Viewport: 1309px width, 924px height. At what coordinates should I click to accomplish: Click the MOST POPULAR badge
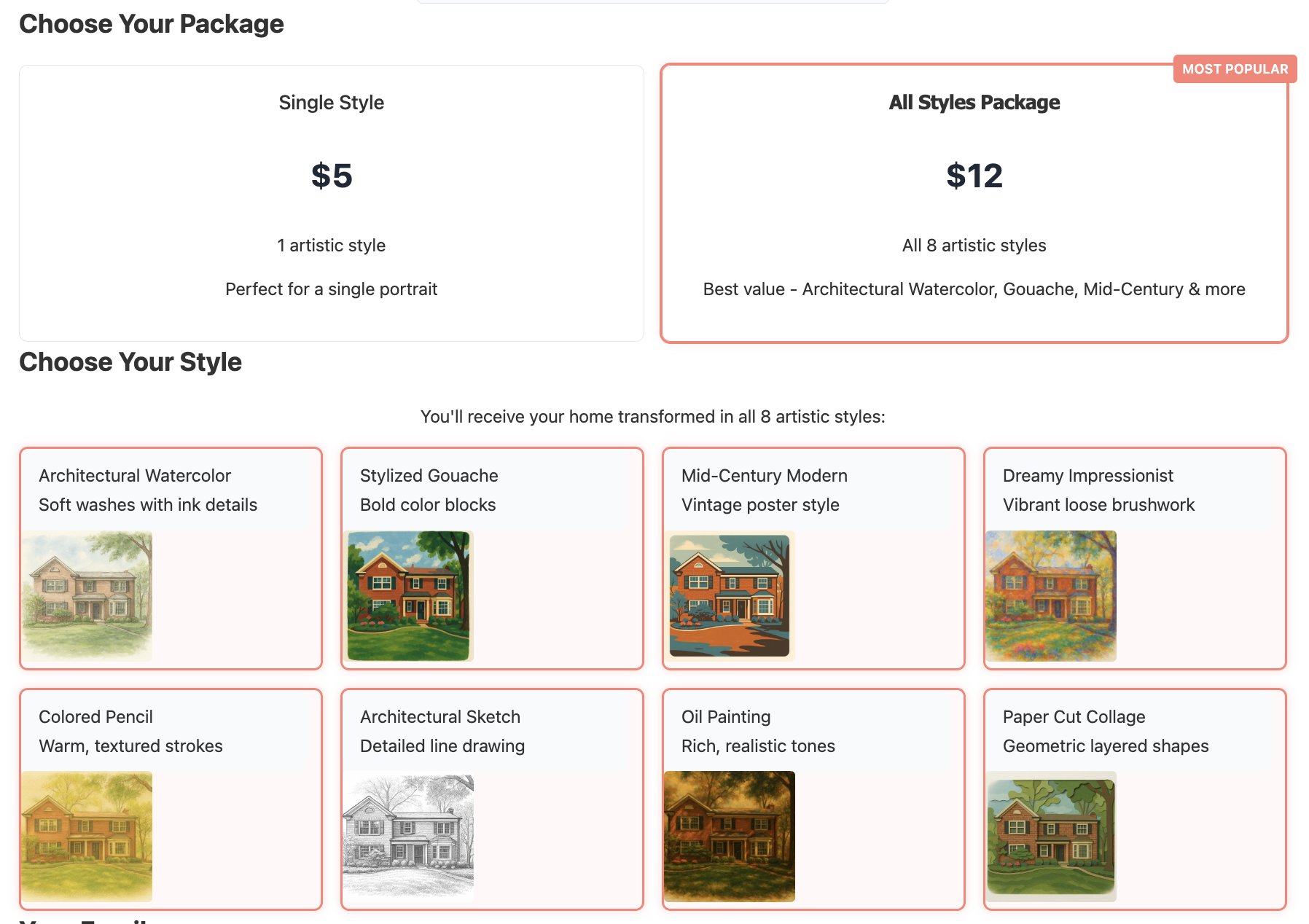pyautogui.click(x=1235, y=68)
